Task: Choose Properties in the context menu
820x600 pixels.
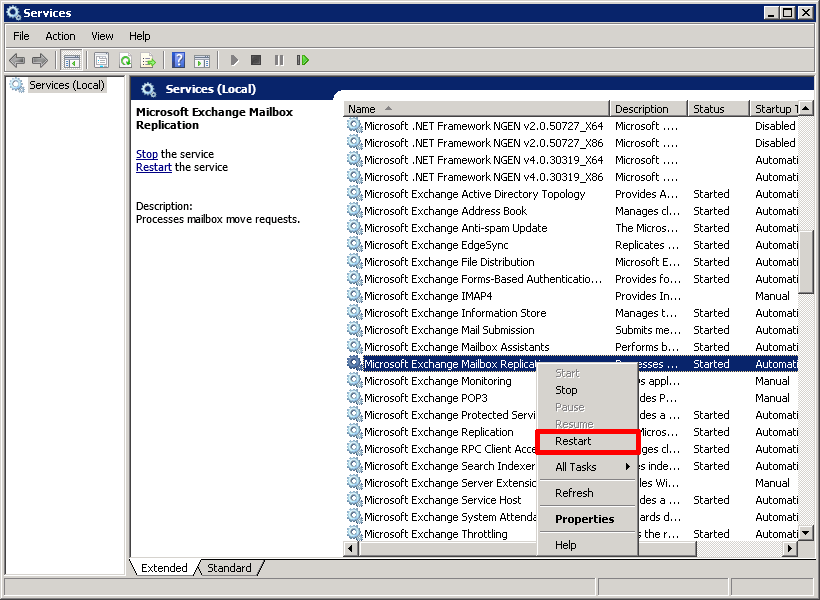Action: (587, 519)
